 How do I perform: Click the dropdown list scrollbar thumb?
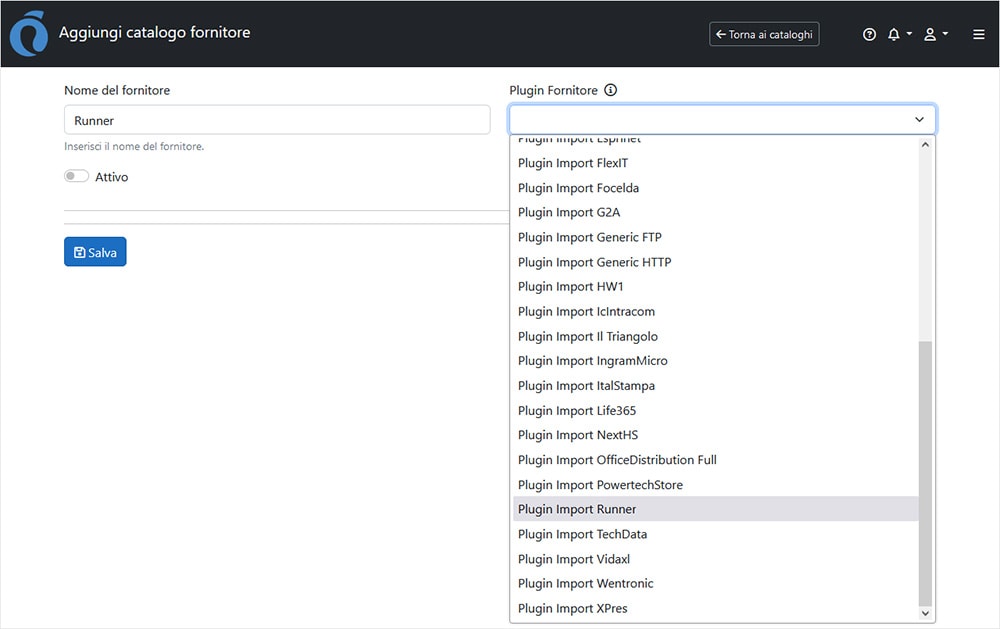925,470
